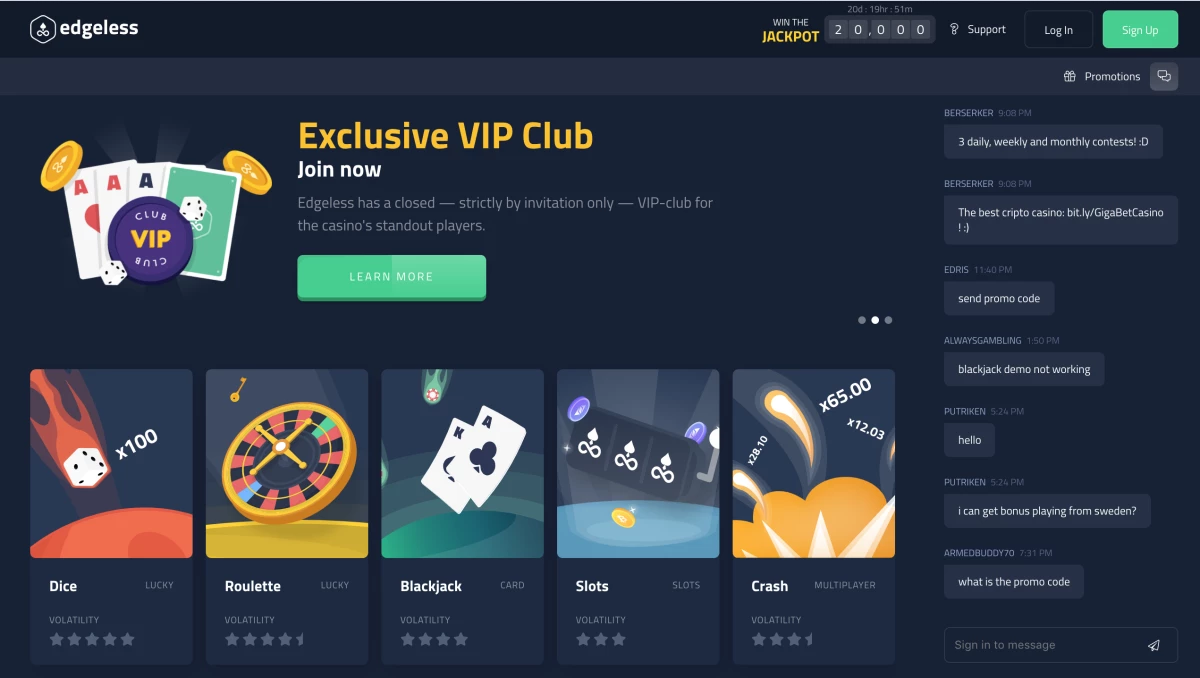Screen dimensions: 1200x678
Task: Open the Roulette wheel game card
Action: [287, 463]
